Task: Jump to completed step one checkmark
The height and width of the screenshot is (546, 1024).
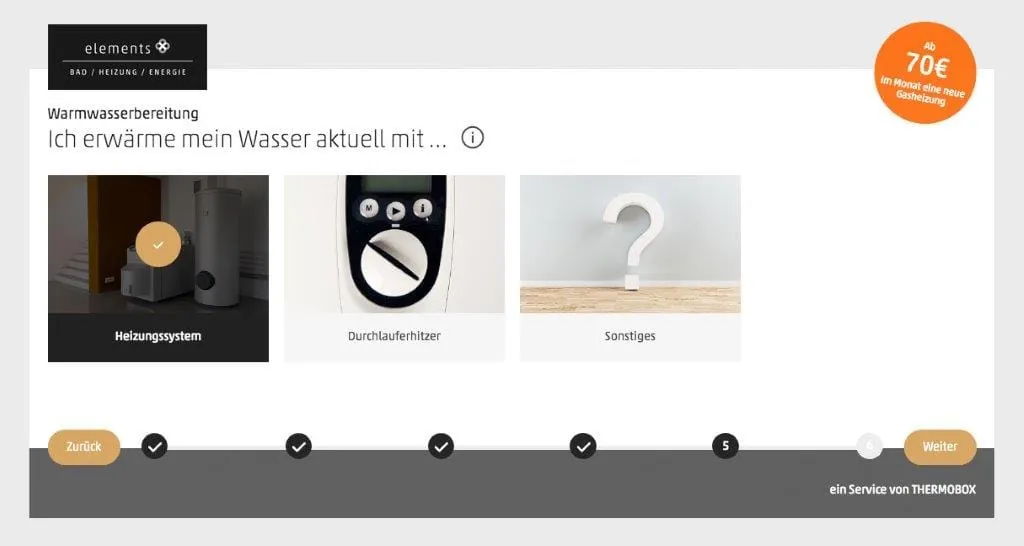Action: (x=155, y=446)
